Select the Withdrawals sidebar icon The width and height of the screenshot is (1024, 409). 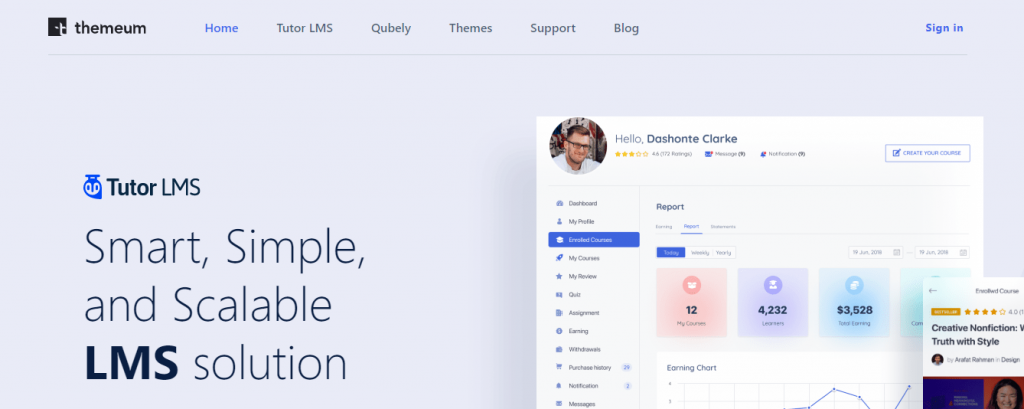pyautogui.click(x=559, y=350)
